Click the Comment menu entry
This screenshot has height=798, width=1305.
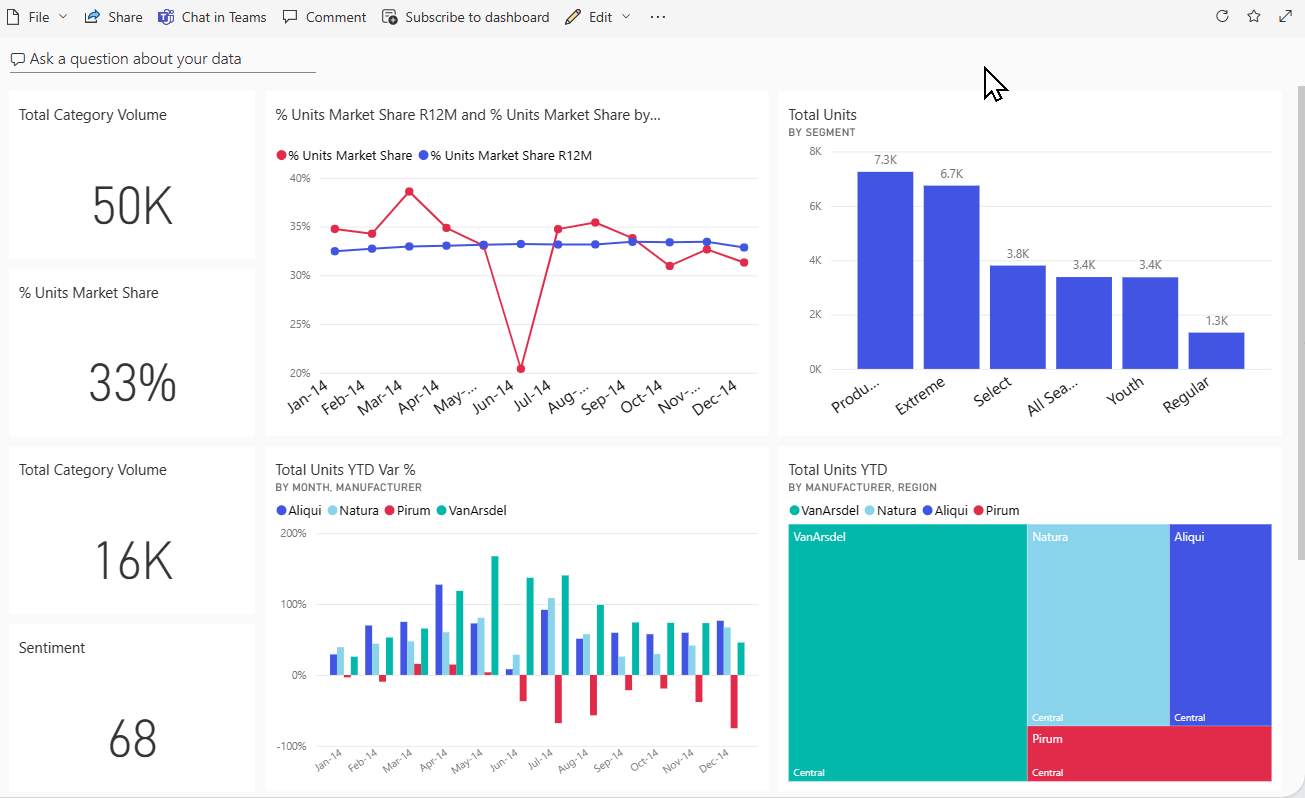pos(323,16)
